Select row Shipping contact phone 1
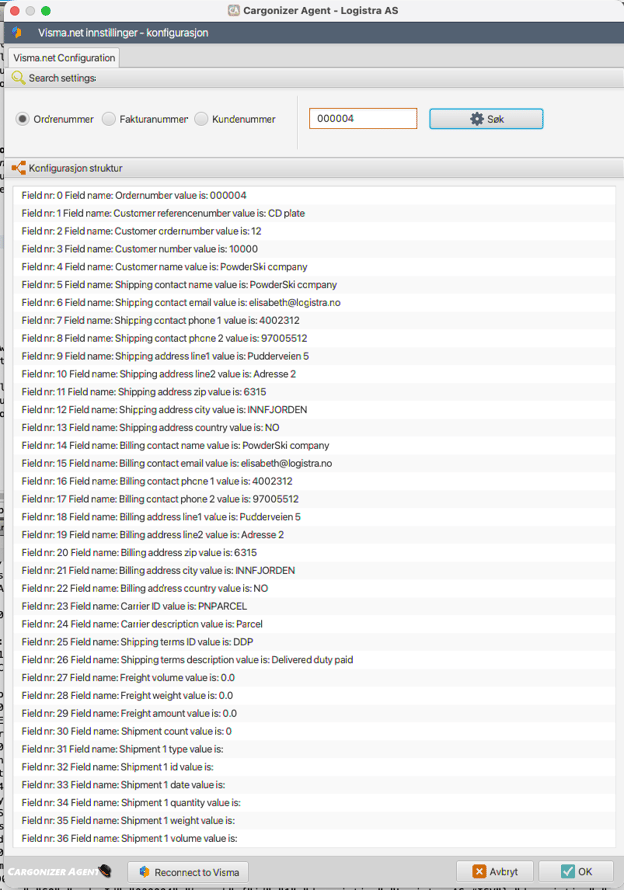 [x=314, y=321]
